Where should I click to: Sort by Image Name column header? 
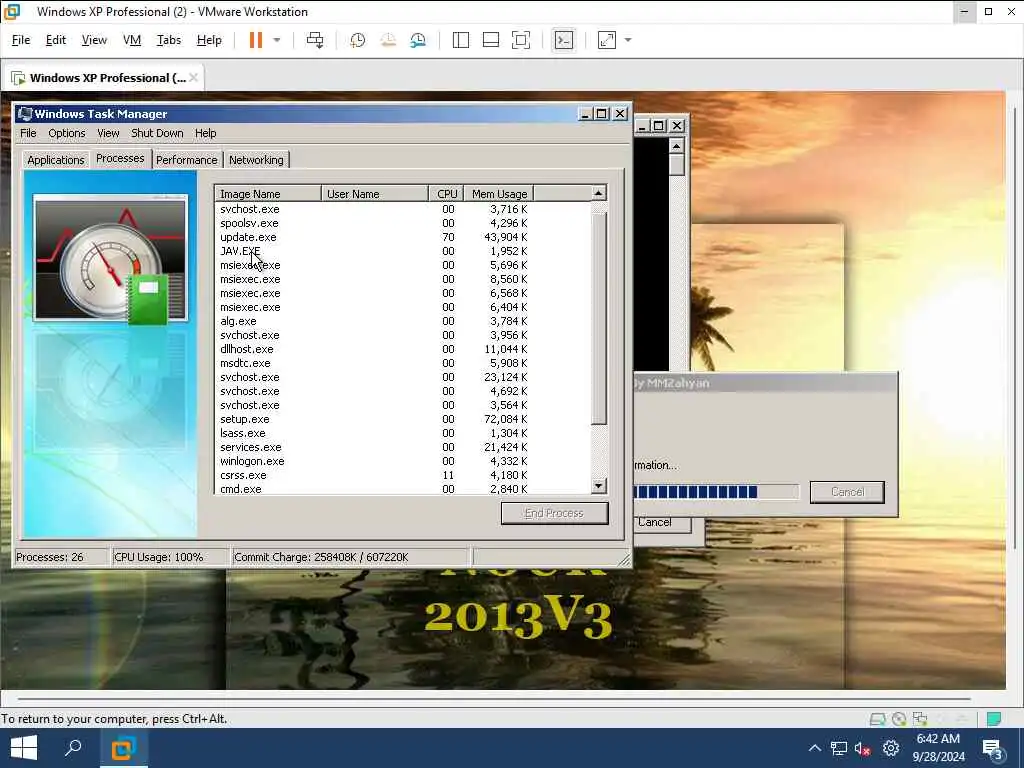click(x=268, y=194)
